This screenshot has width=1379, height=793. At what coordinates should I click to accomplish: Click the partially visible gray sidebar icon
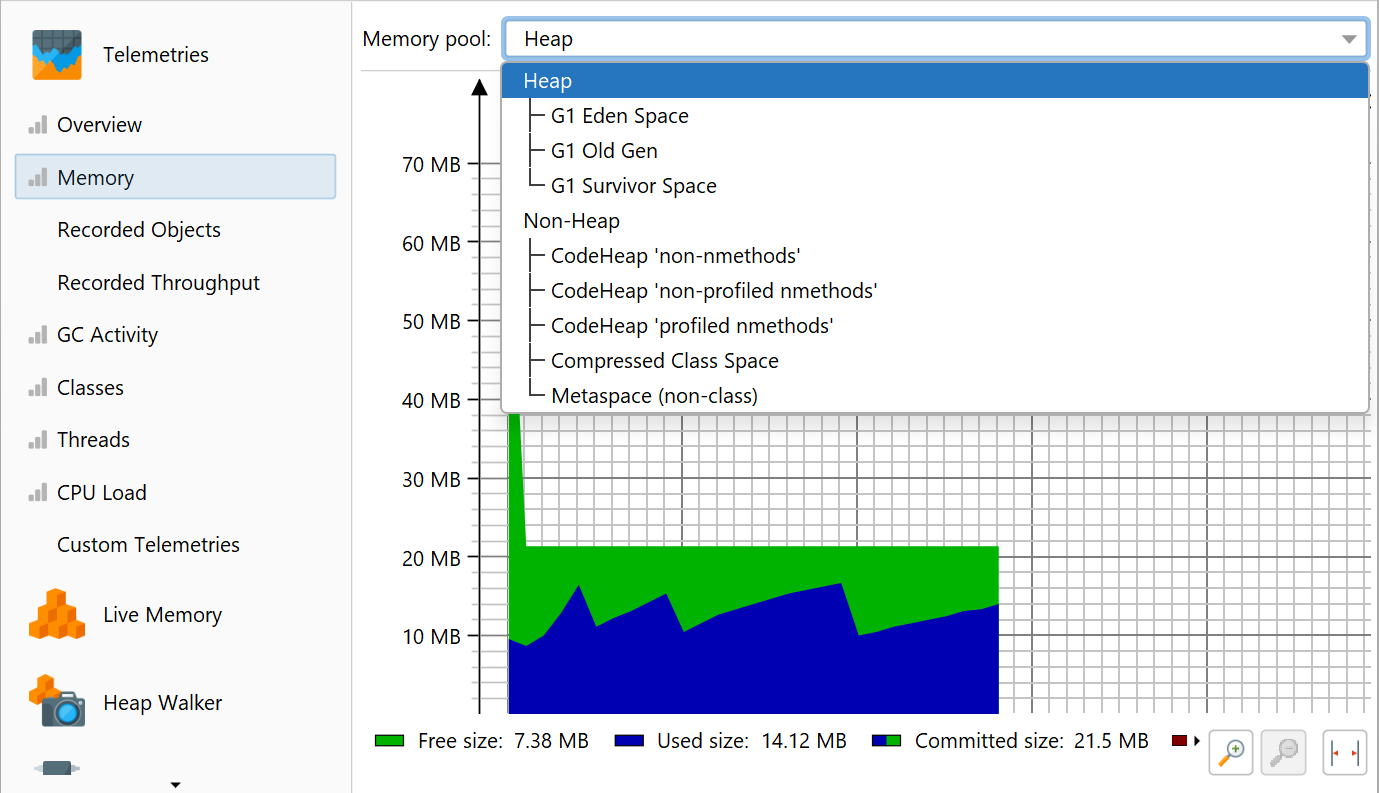[56, 768]
